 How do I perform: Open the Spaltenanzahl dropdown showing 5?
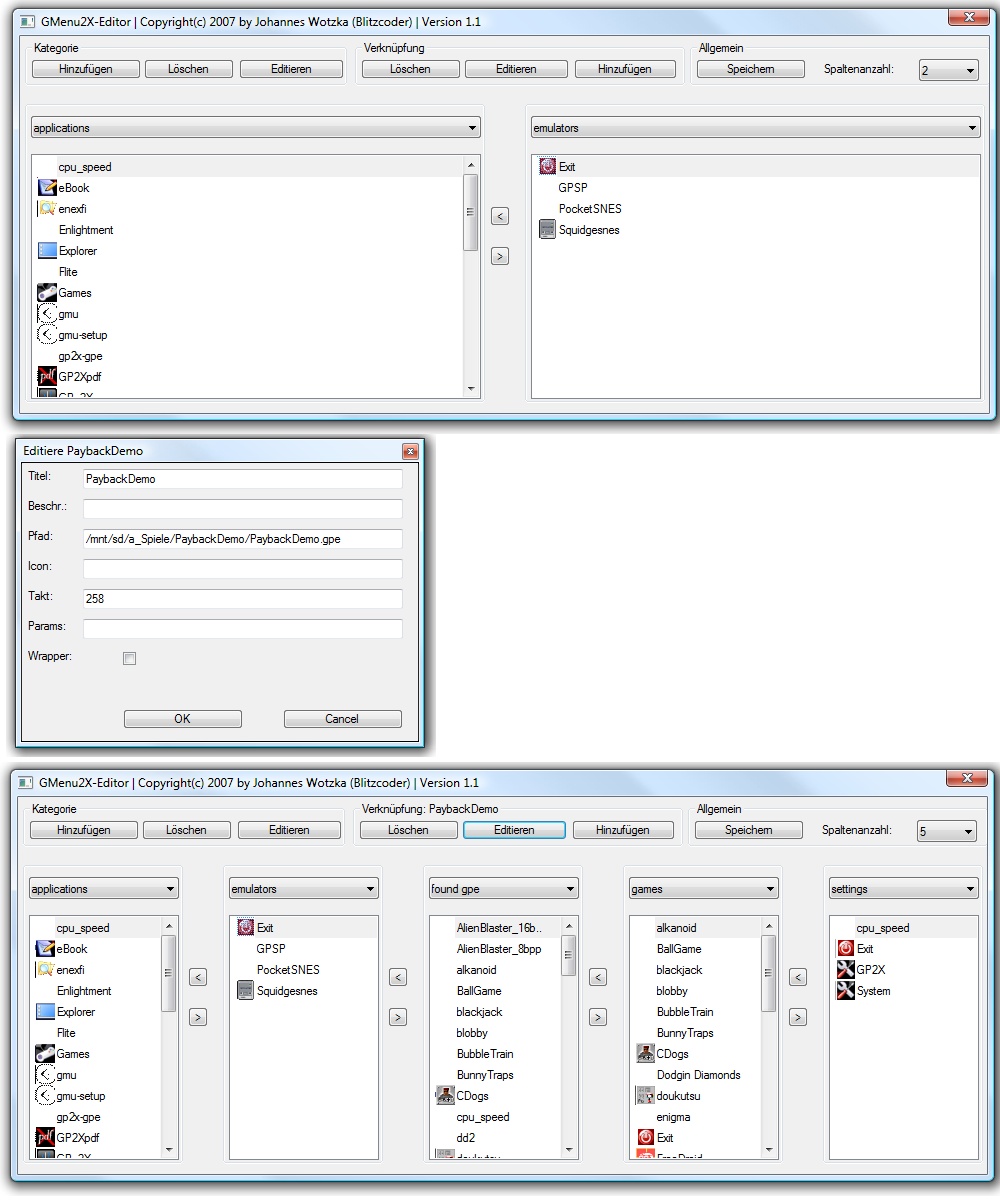coord(947,831)
